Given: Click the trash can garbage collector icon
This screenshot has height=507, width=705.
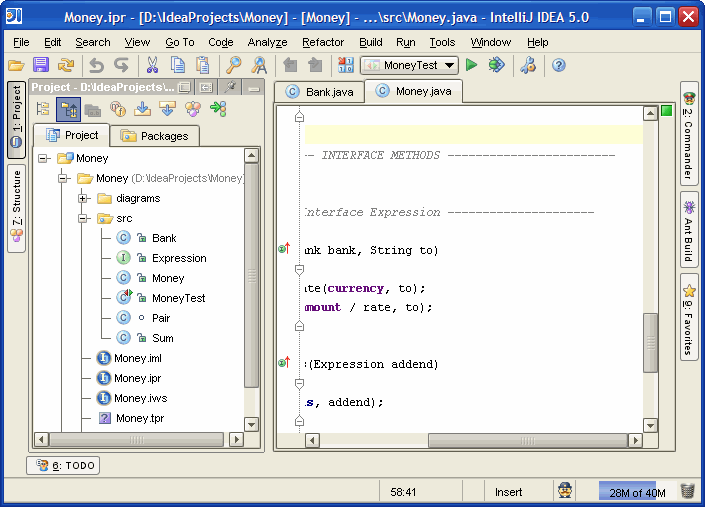Looking at the screenshot, I should [x=687, y=491].
